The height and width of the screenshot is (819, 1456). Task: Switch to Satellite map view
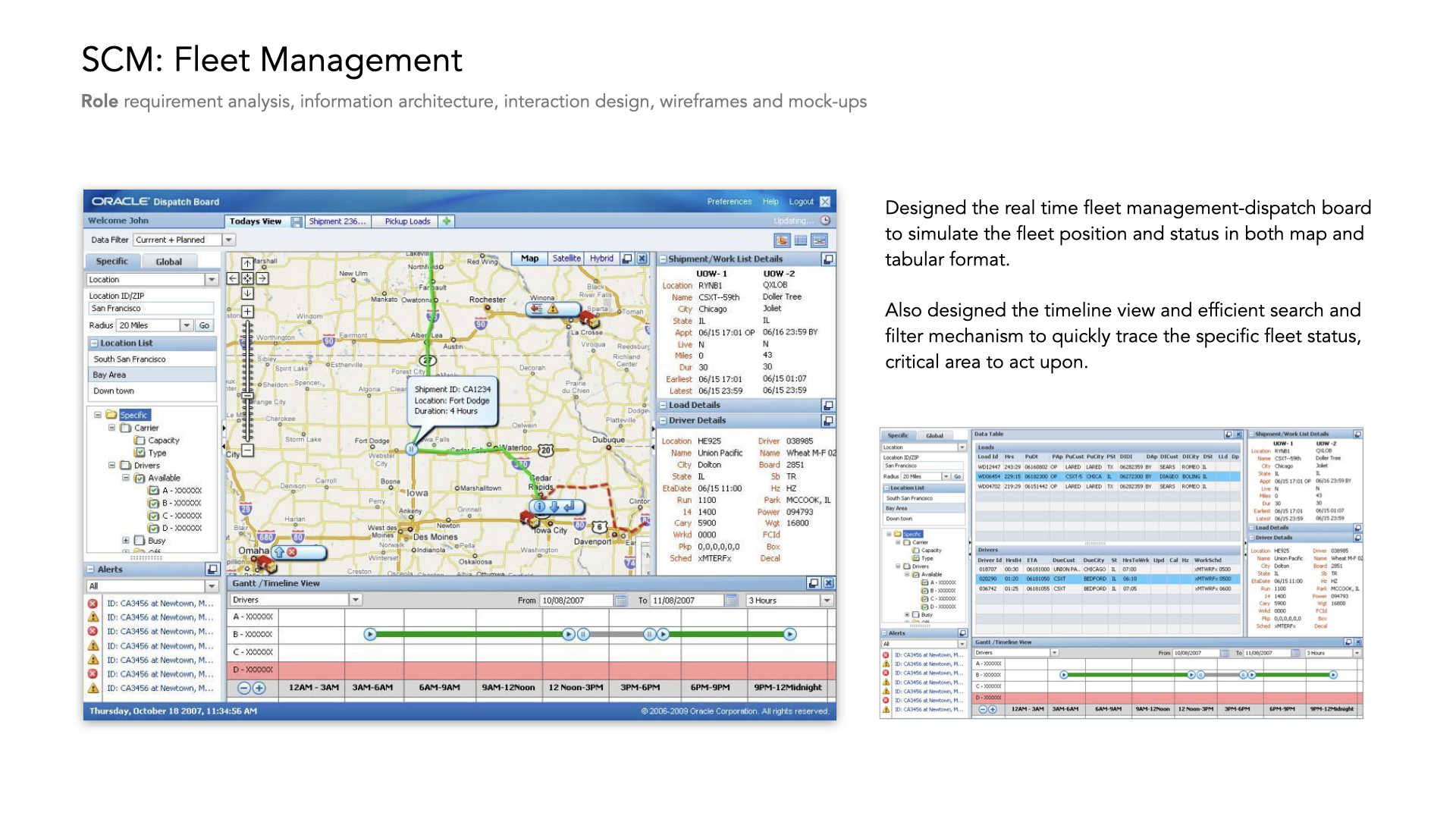click(566, 259)
